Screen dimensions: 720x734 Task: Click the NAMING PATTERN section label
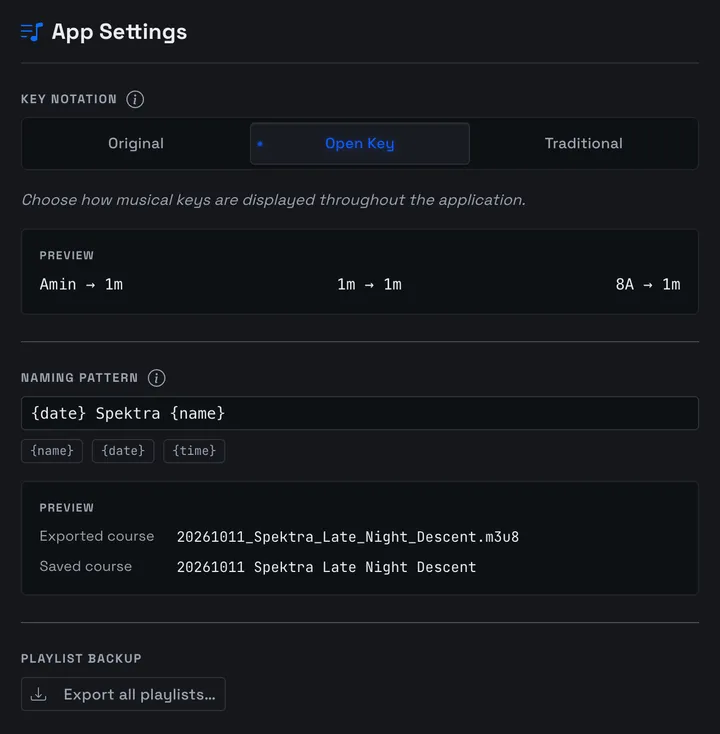(80, 378)
